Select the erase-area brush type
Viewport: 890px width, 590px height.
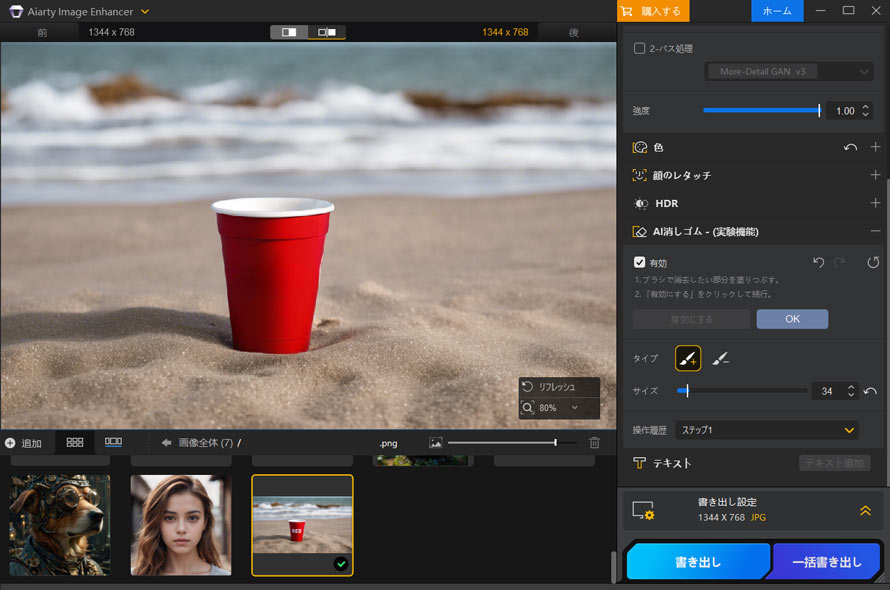[x=720, y=358]
